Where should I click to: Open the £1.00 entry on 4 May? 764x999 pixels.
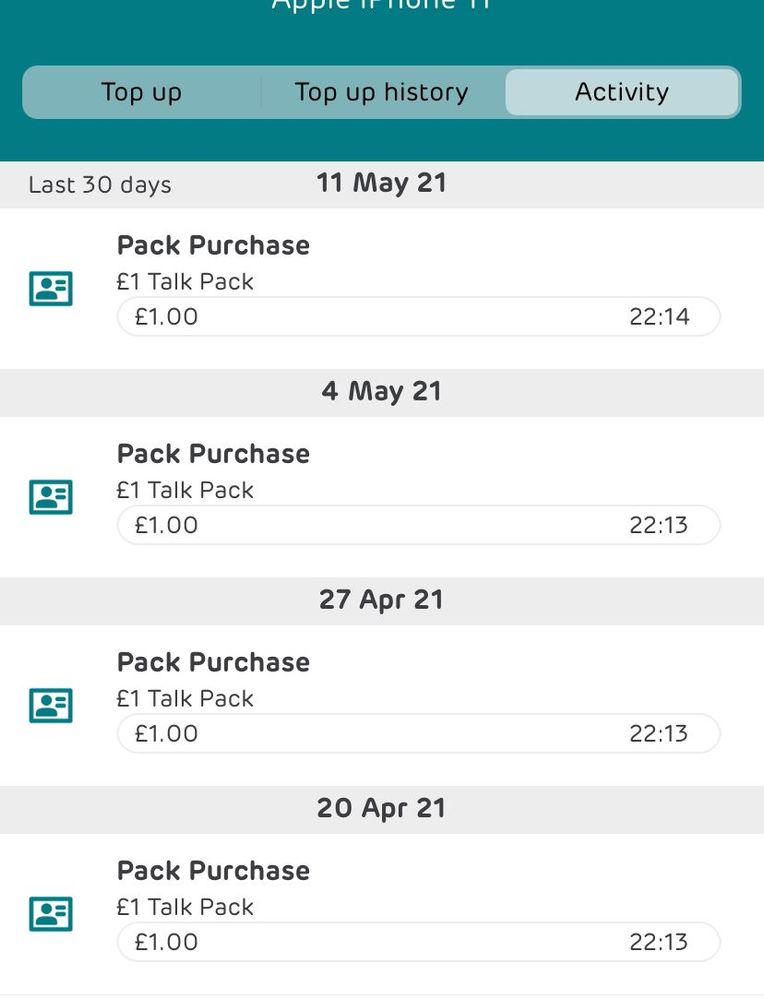(x=419, y=525)
